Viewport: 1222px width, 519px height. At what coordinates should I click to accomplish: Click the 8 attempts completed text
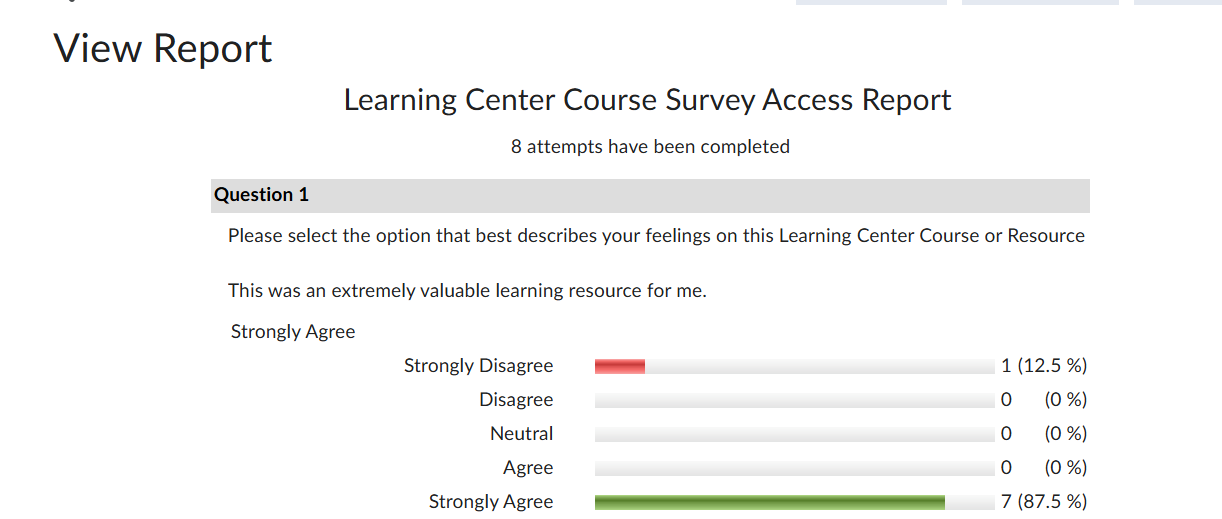(x=650, y=146)
